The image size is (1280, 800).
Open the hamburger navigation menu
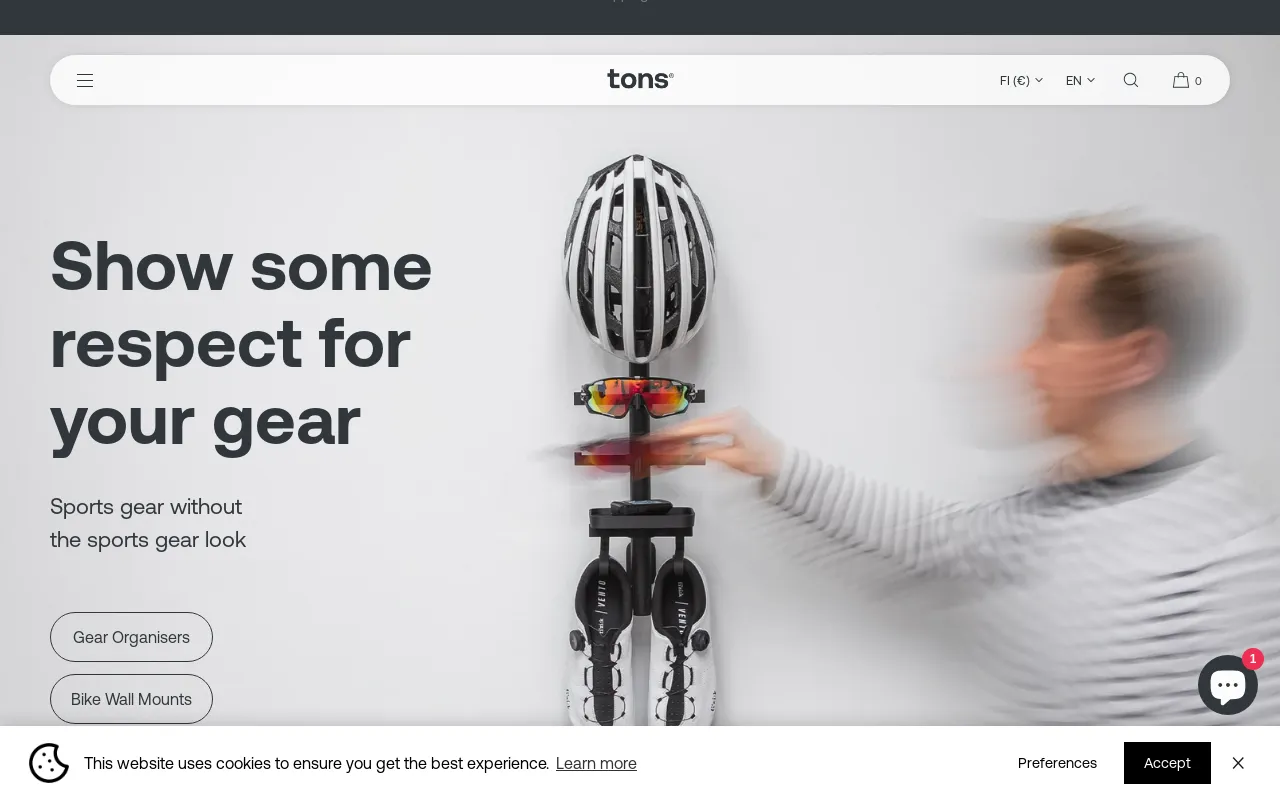[x=85, y=80]
